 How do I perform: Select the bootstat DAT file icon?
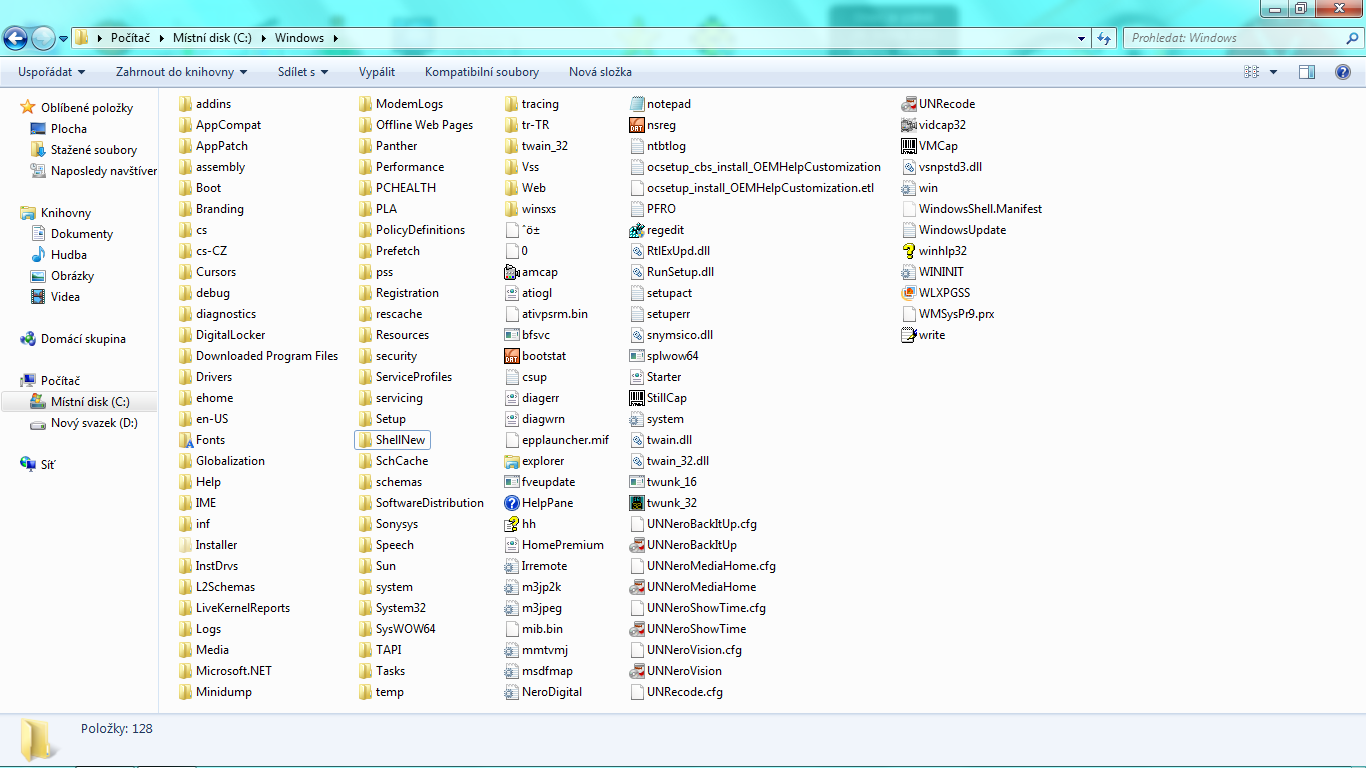pos(512,356)
